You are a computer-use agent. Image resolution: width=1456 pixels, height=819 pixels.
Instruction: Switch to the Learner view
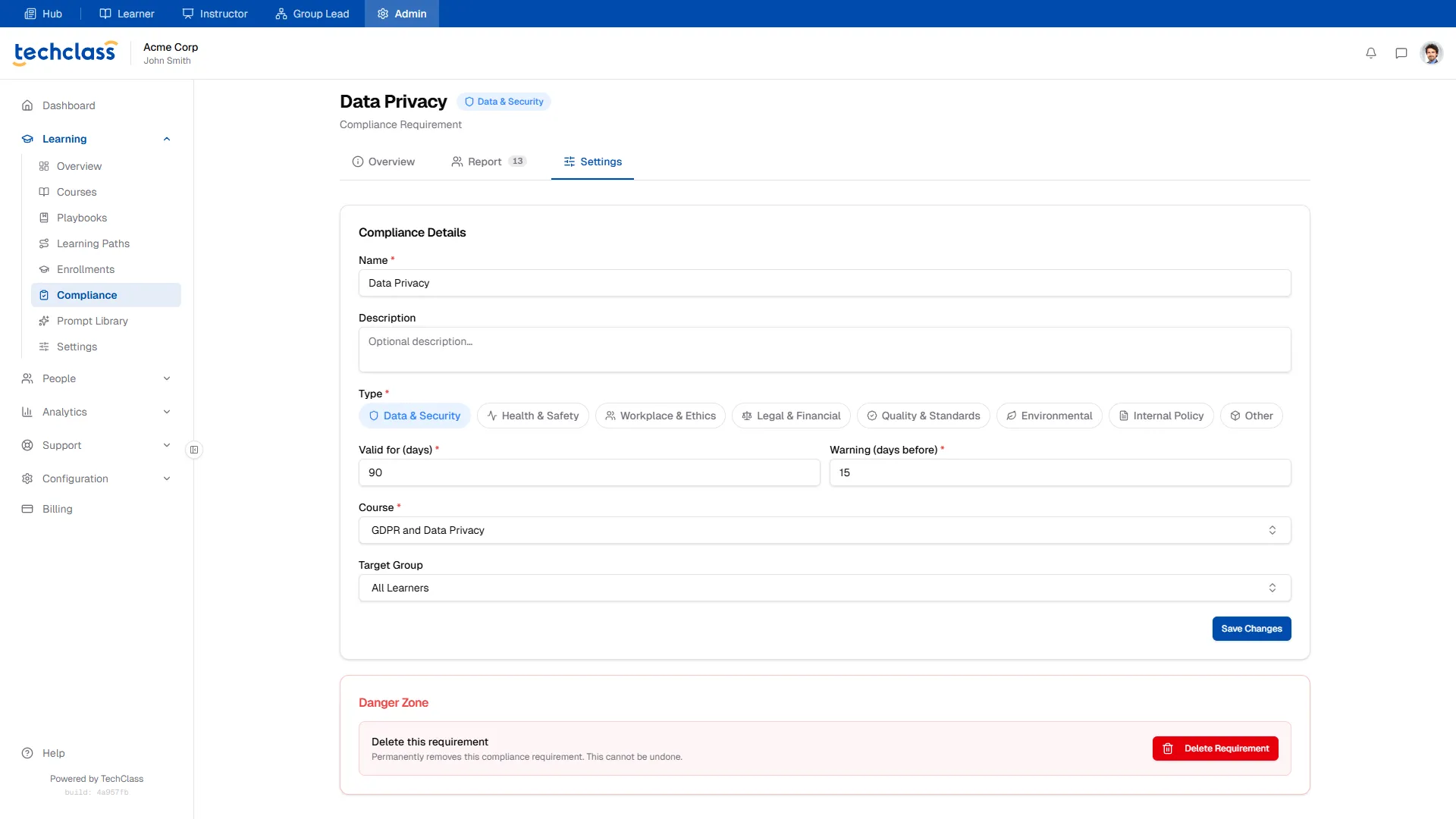tap(127, 14)
